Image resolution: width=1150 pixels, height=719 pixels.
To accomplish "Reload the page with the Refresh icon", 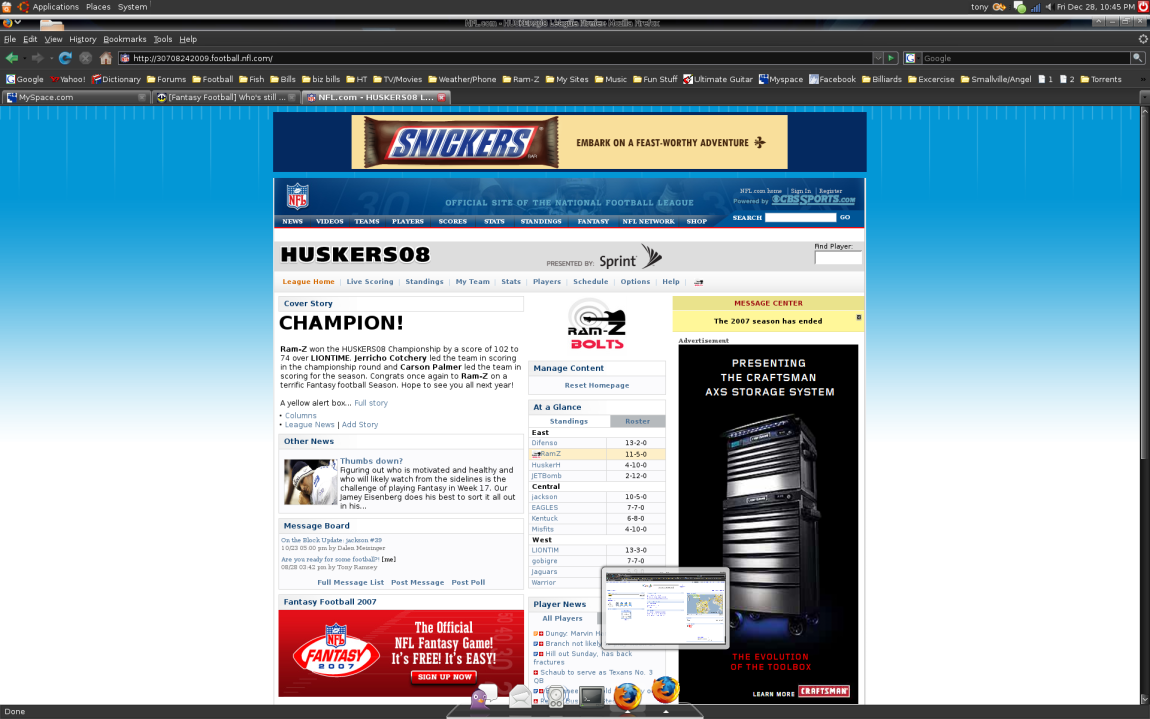I will coord(65,58).
